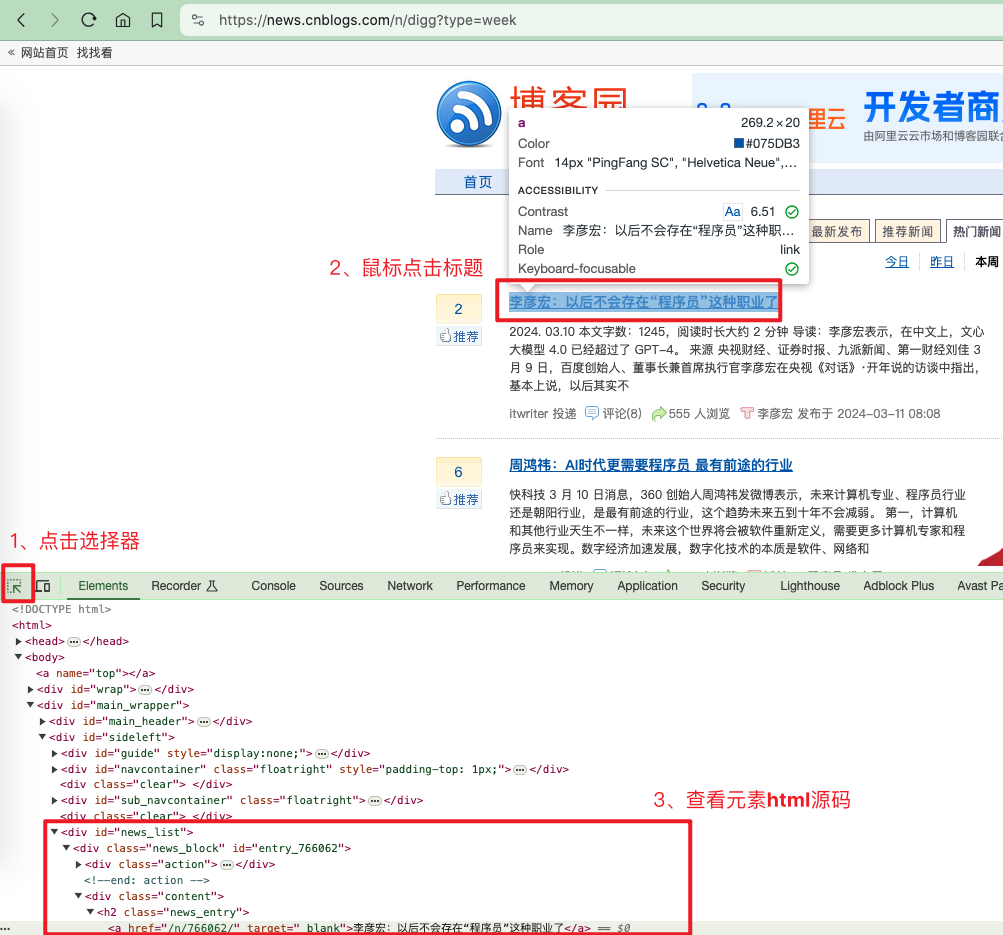
Task: Expand the div class="action" node
Action: click(x=78, y=865)
